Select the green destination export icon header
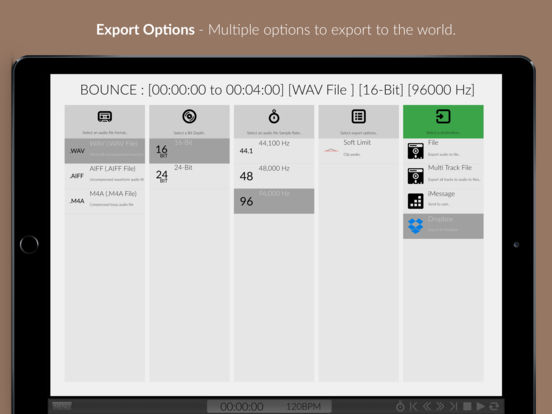Screen dimensions: 552x414 (443, 117)
